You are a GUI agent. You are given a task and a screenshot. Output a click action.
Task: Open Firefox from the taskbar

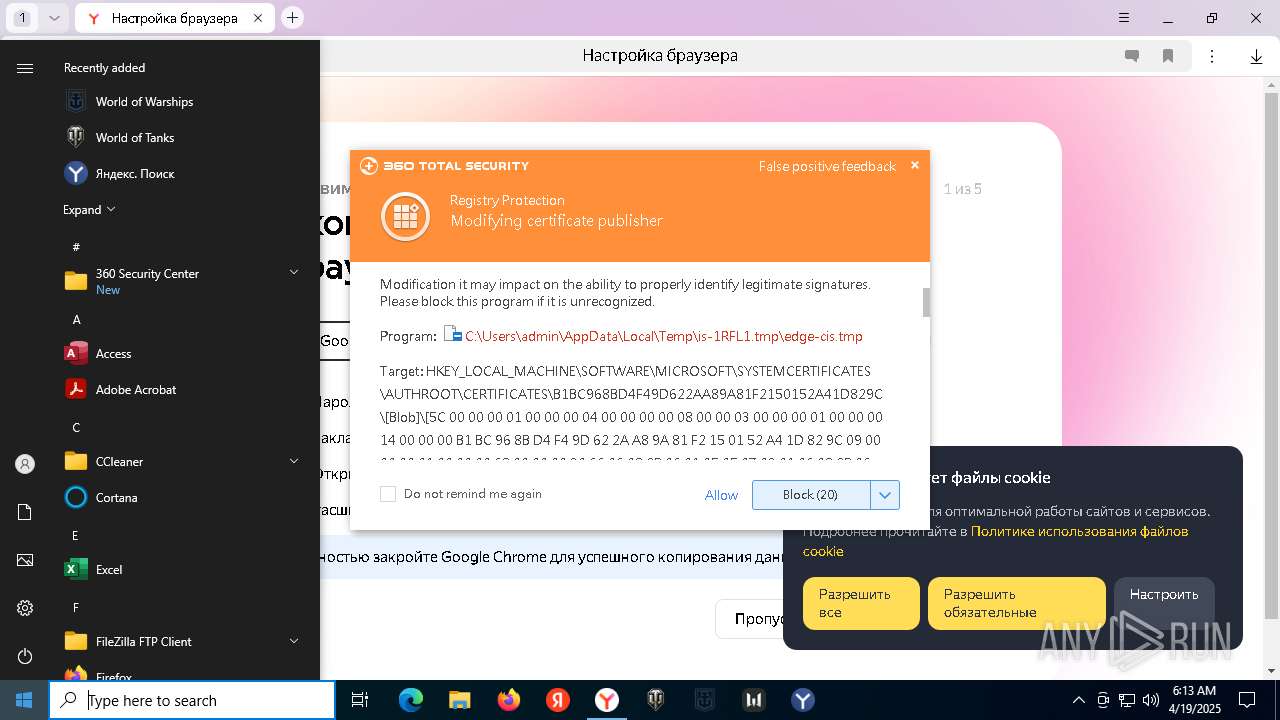[509, 700]
